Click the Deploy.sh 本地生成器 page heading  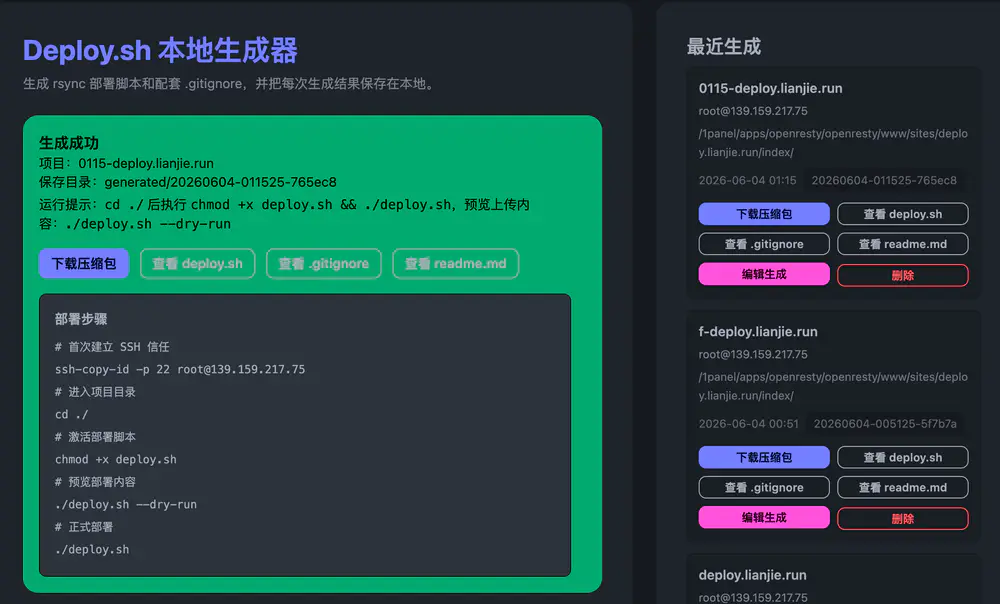point(160,50)
